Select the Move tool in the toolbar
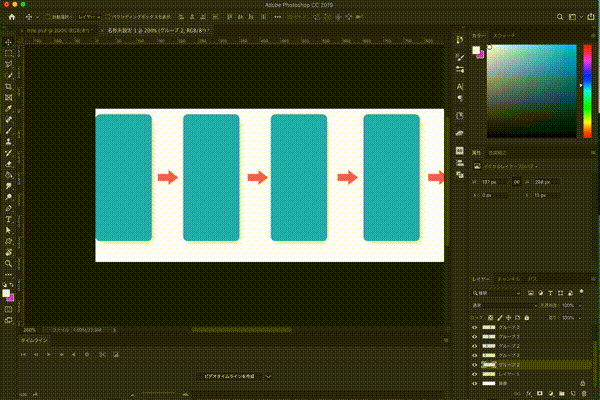 (x=9, y=42)
